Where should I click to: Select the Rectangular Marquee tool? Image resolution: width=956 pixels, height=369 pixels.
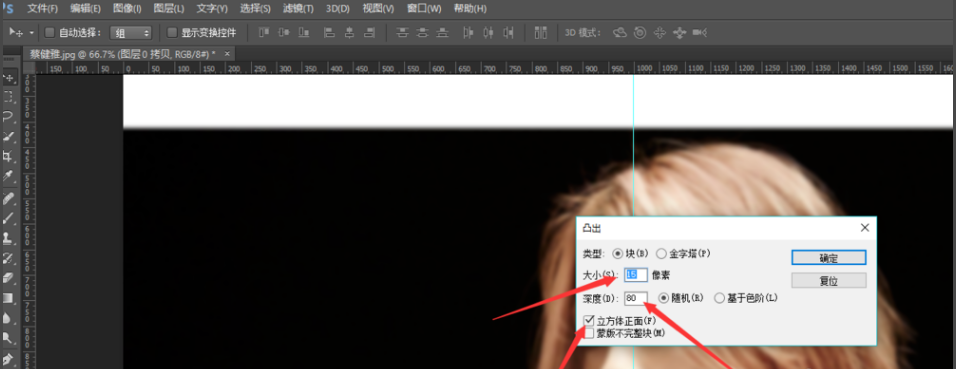point(9,96)
